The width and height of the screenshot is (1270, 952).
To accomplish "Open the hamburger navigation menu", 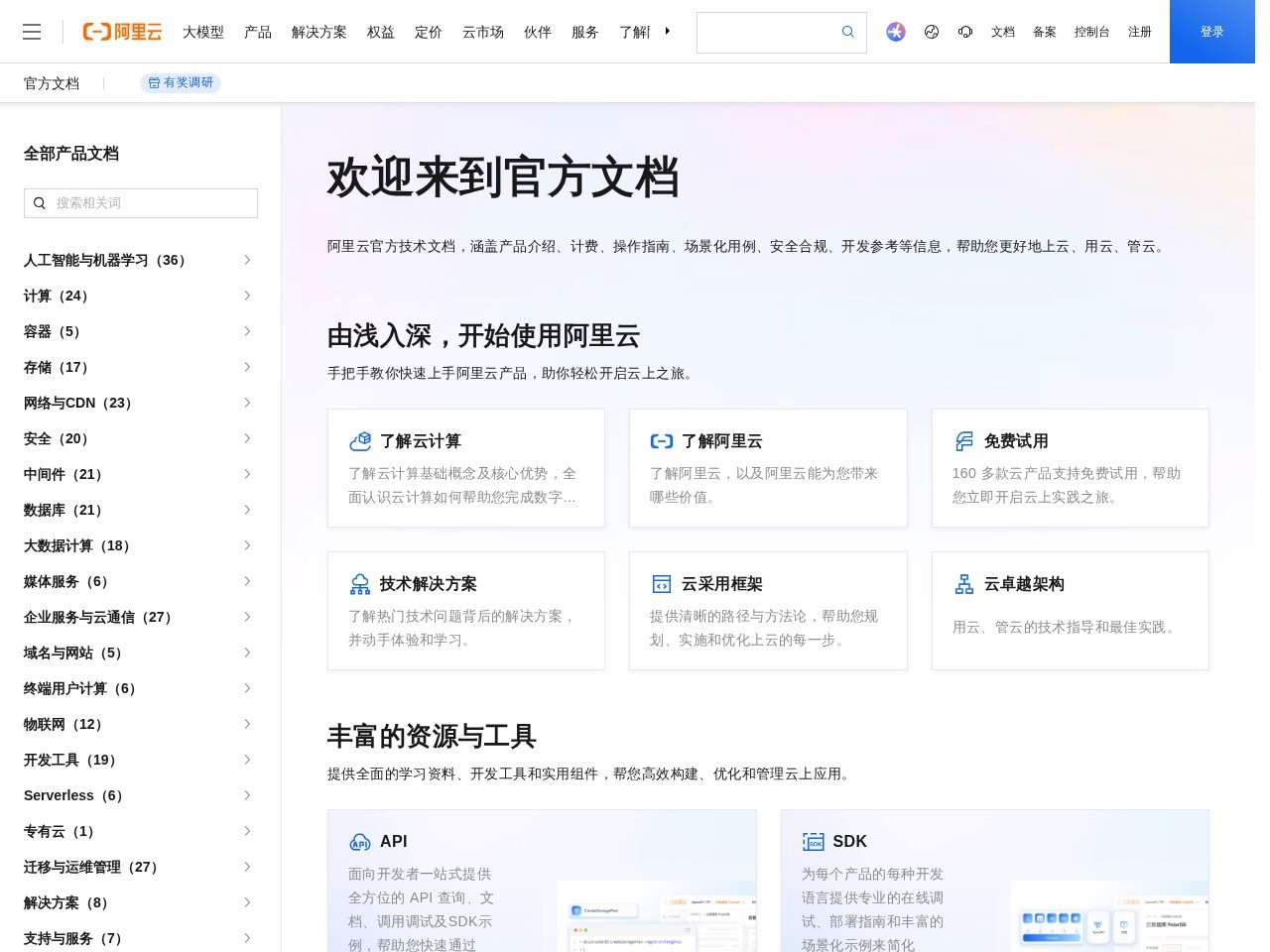I will tap(32, 32).
